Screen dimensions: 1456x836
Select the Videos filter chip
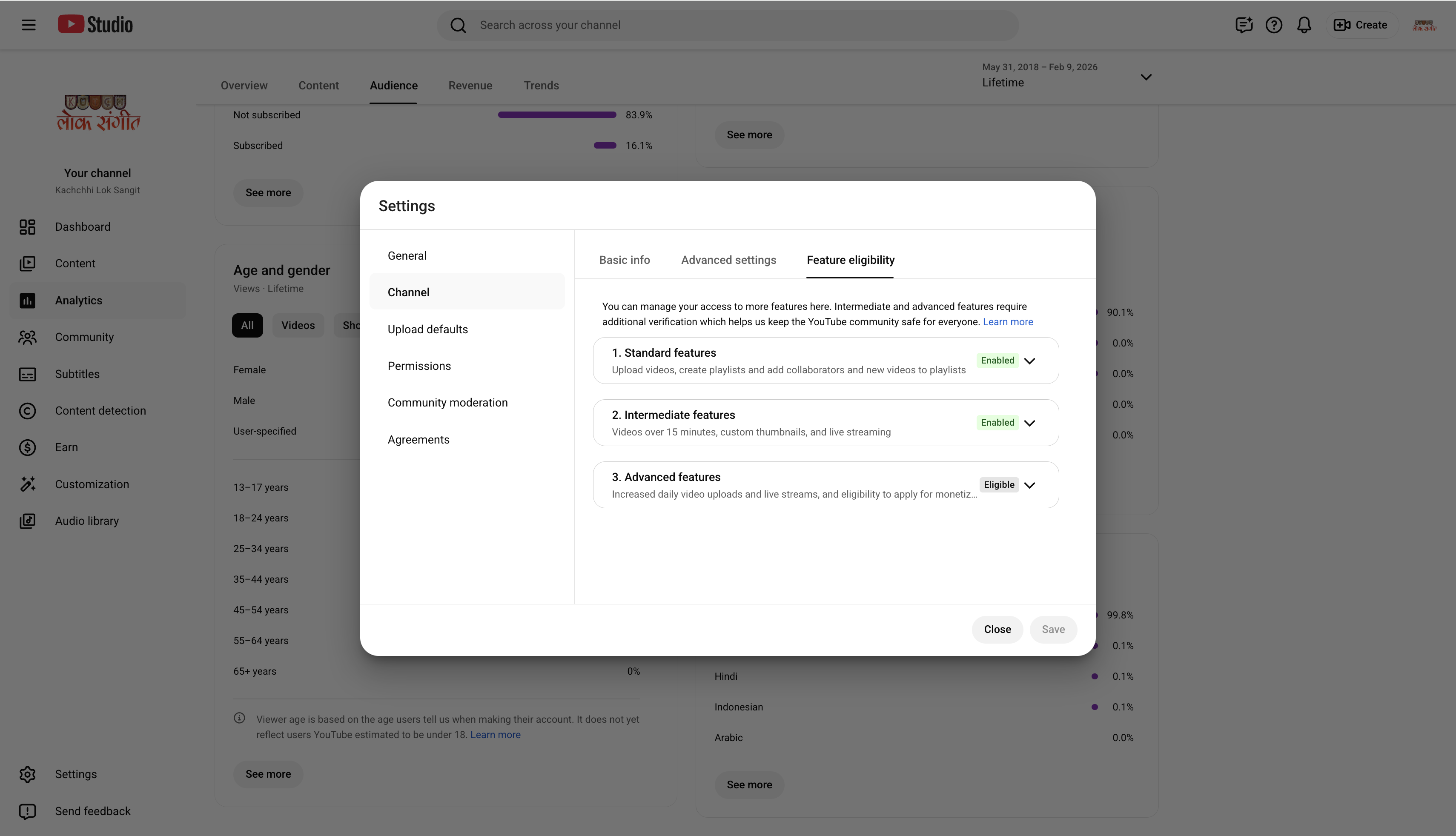point(298,325)
